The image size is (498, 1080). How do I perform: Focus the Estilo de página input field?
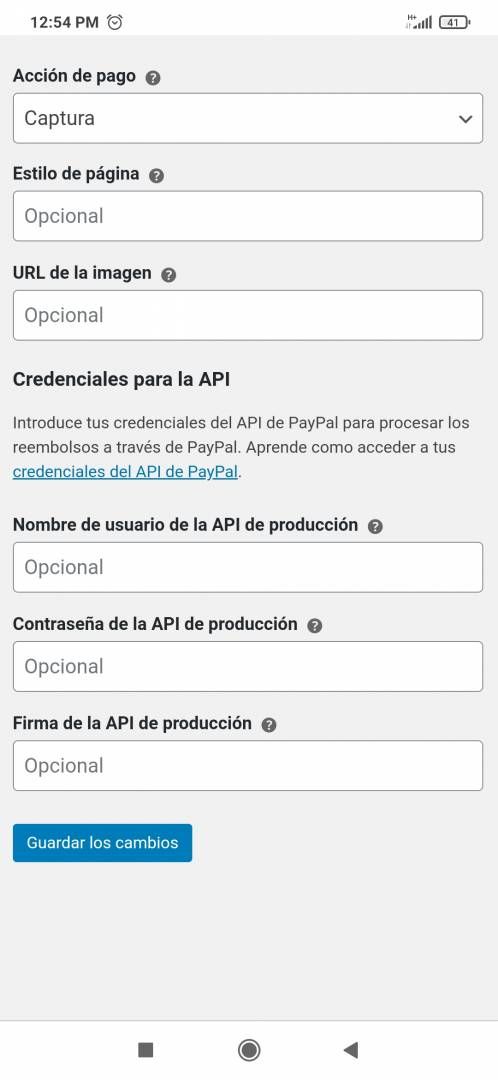248,216
